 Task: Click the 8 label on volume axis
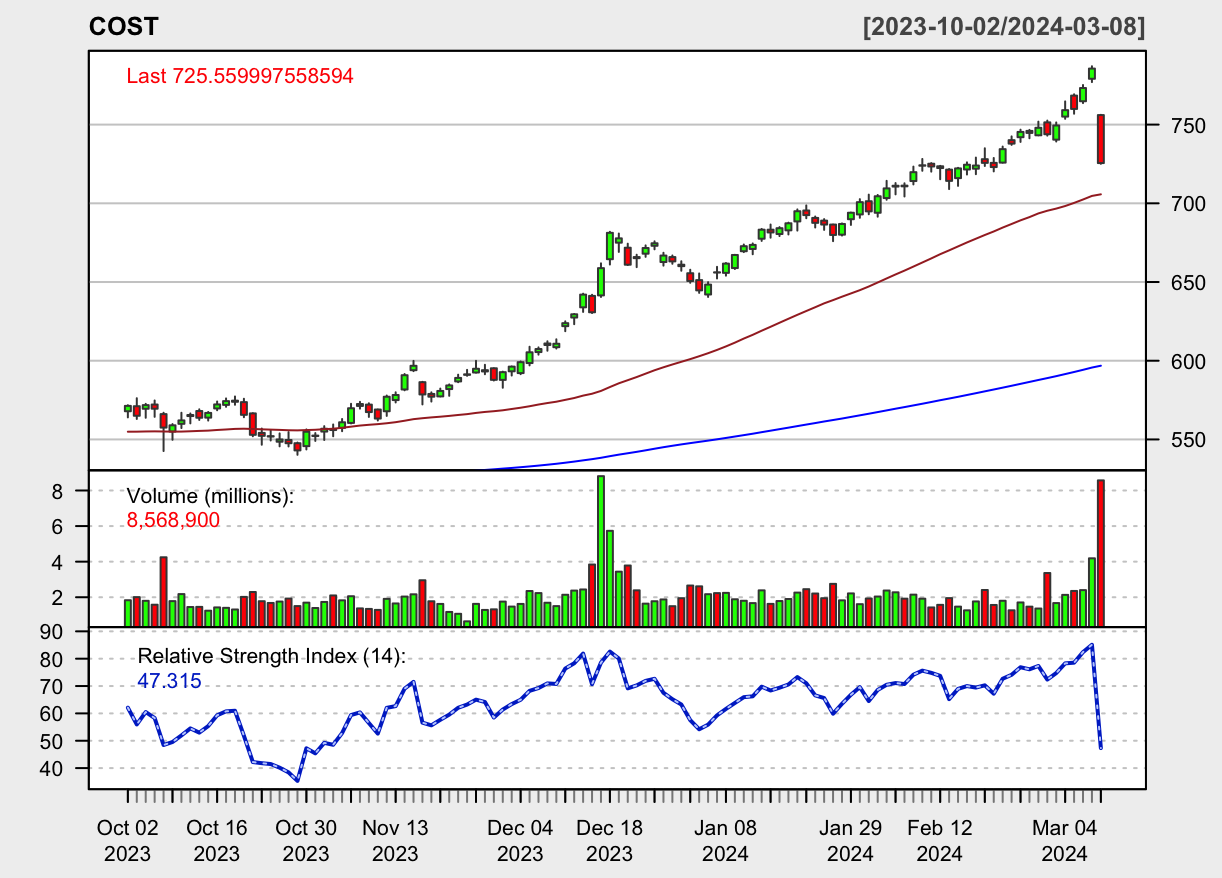pos(59,491)
